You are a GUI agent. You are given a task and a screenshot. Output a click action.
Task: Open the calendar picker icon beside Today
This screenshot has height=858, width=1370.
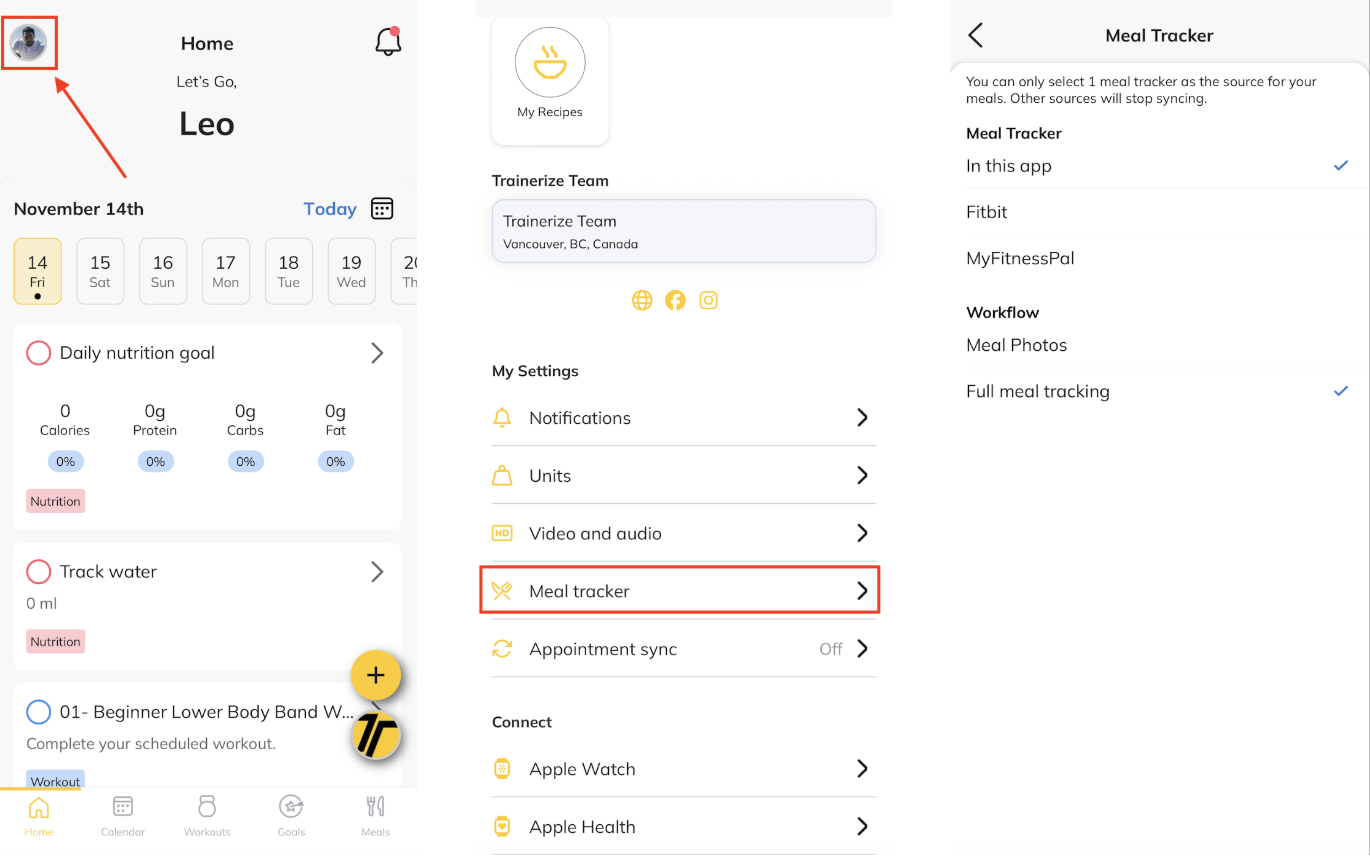coord(382,209)
